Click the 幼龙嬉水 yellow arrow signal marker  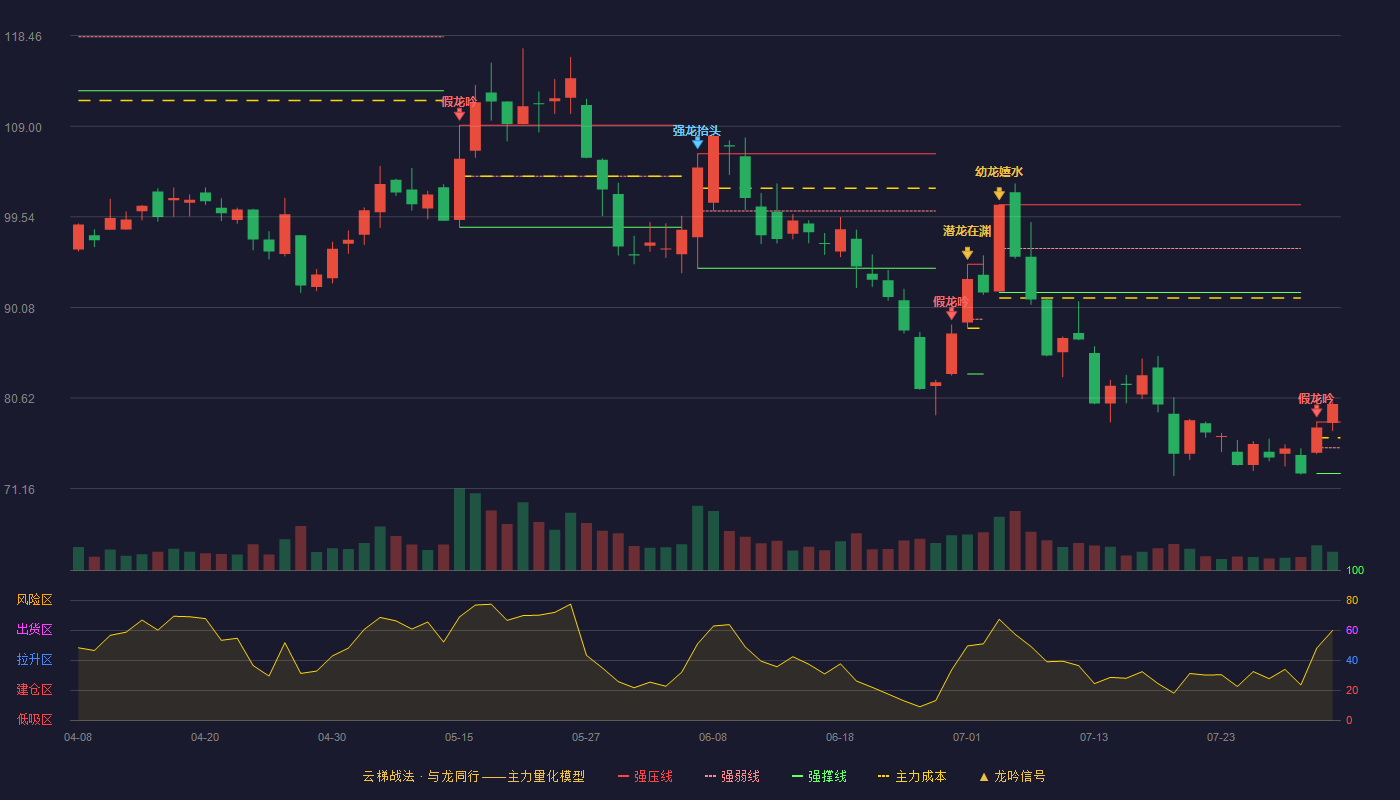coord(999,194)
